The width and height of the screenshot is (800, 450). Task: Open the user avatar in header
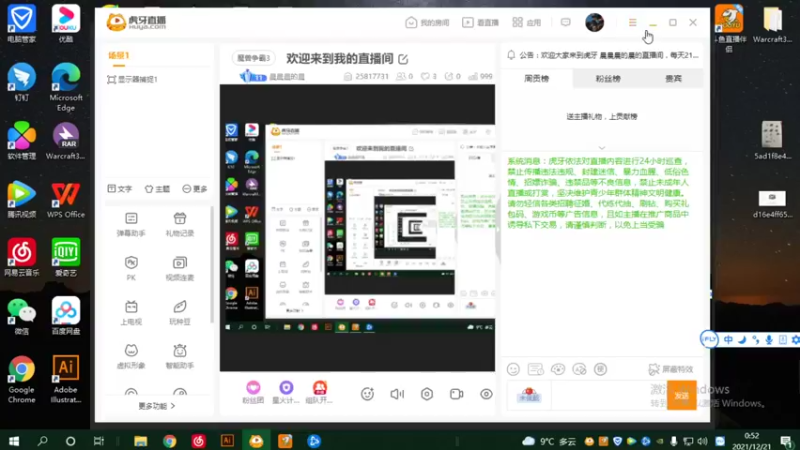(x=594, y=22)
